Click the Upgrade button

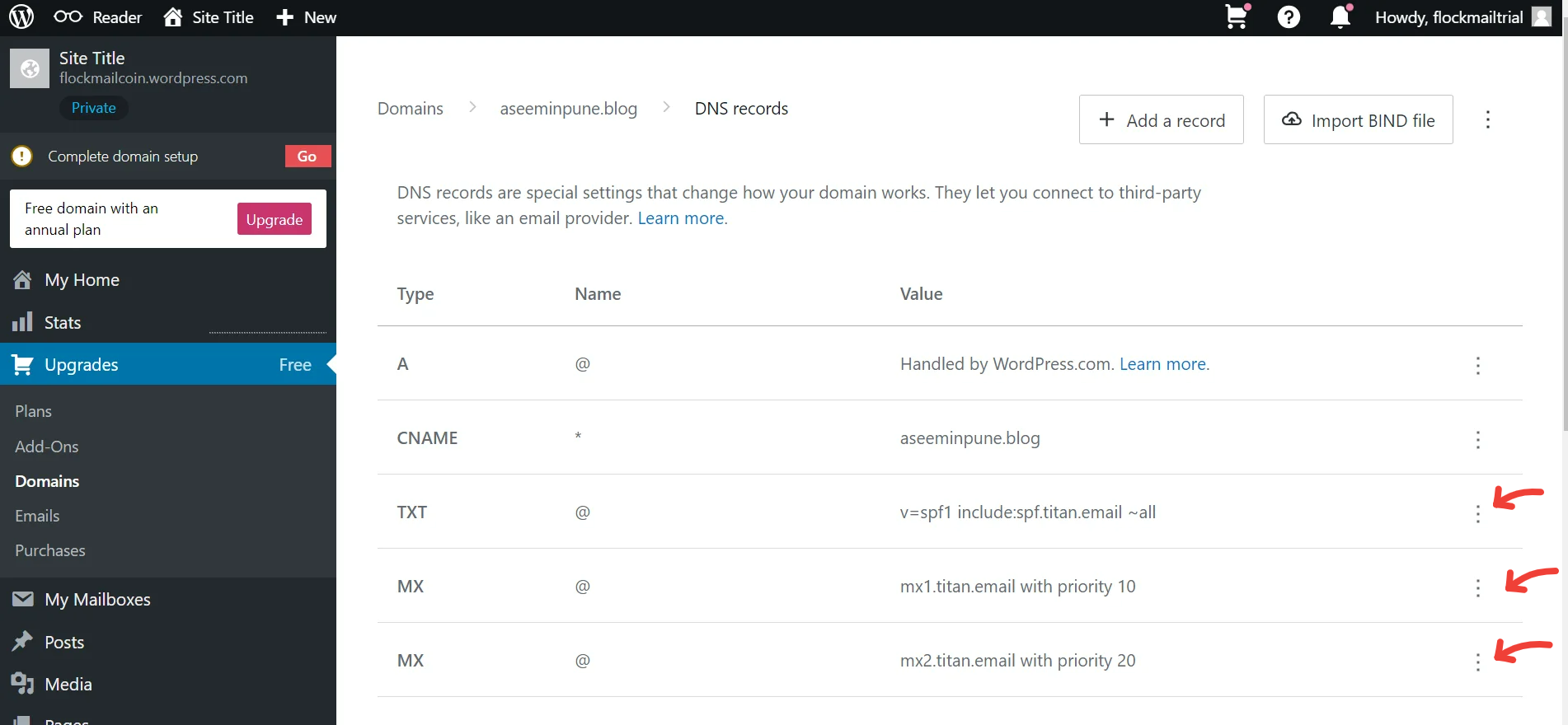275,219
